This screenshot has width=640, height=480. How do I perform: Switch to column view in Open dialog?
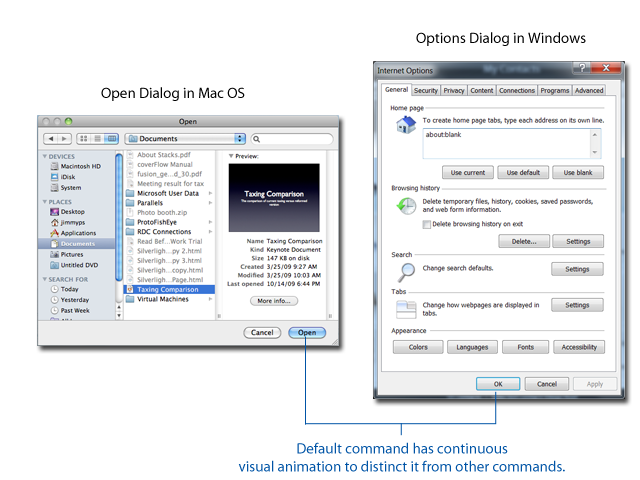click(111, 139)
